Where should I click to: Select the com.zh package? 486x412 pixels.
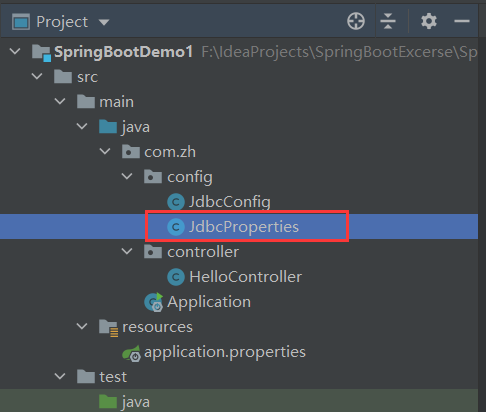coord(170,152)
